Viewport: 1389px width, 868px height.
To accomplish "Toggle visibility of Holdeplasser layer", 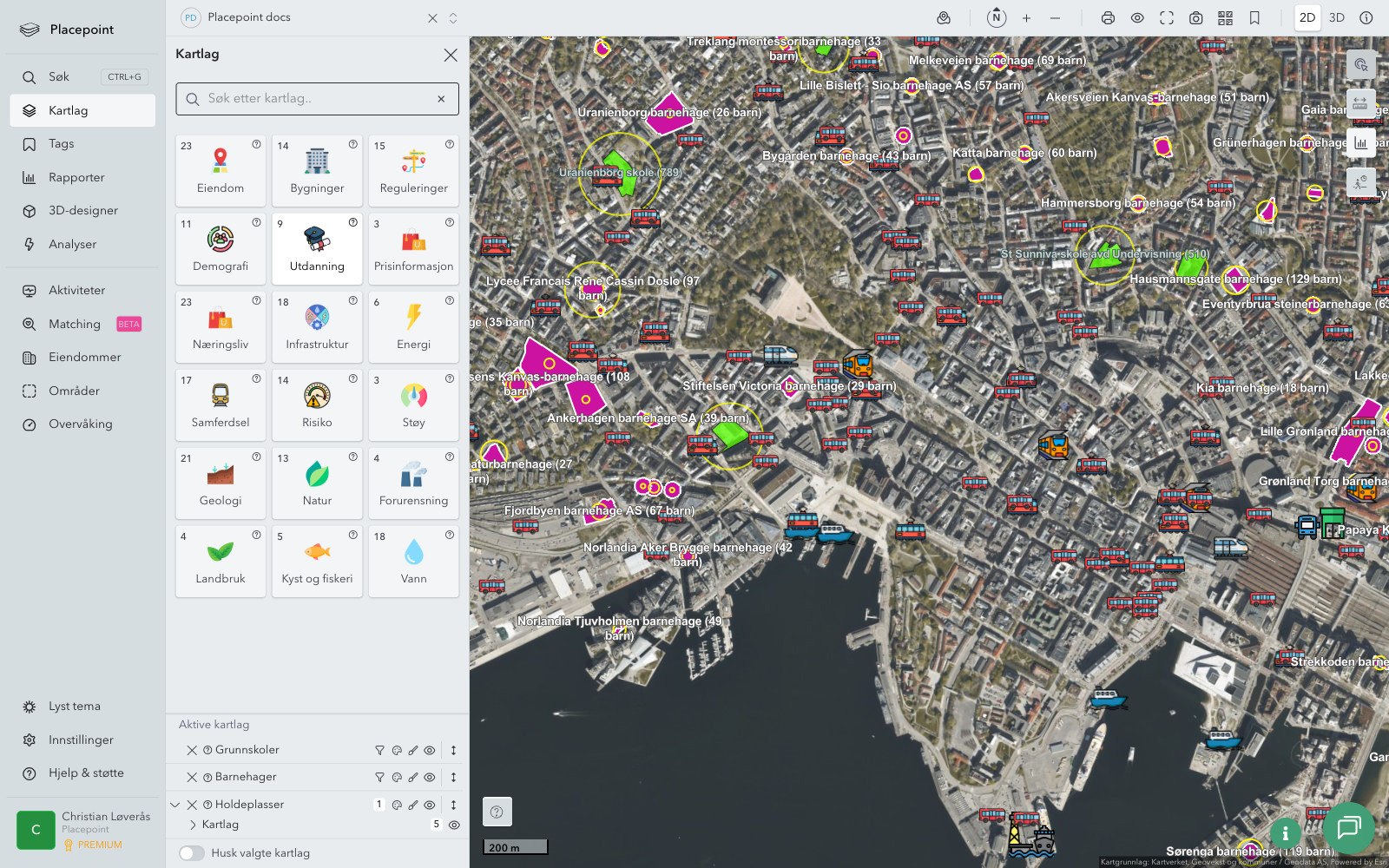I will coord(430,806).
